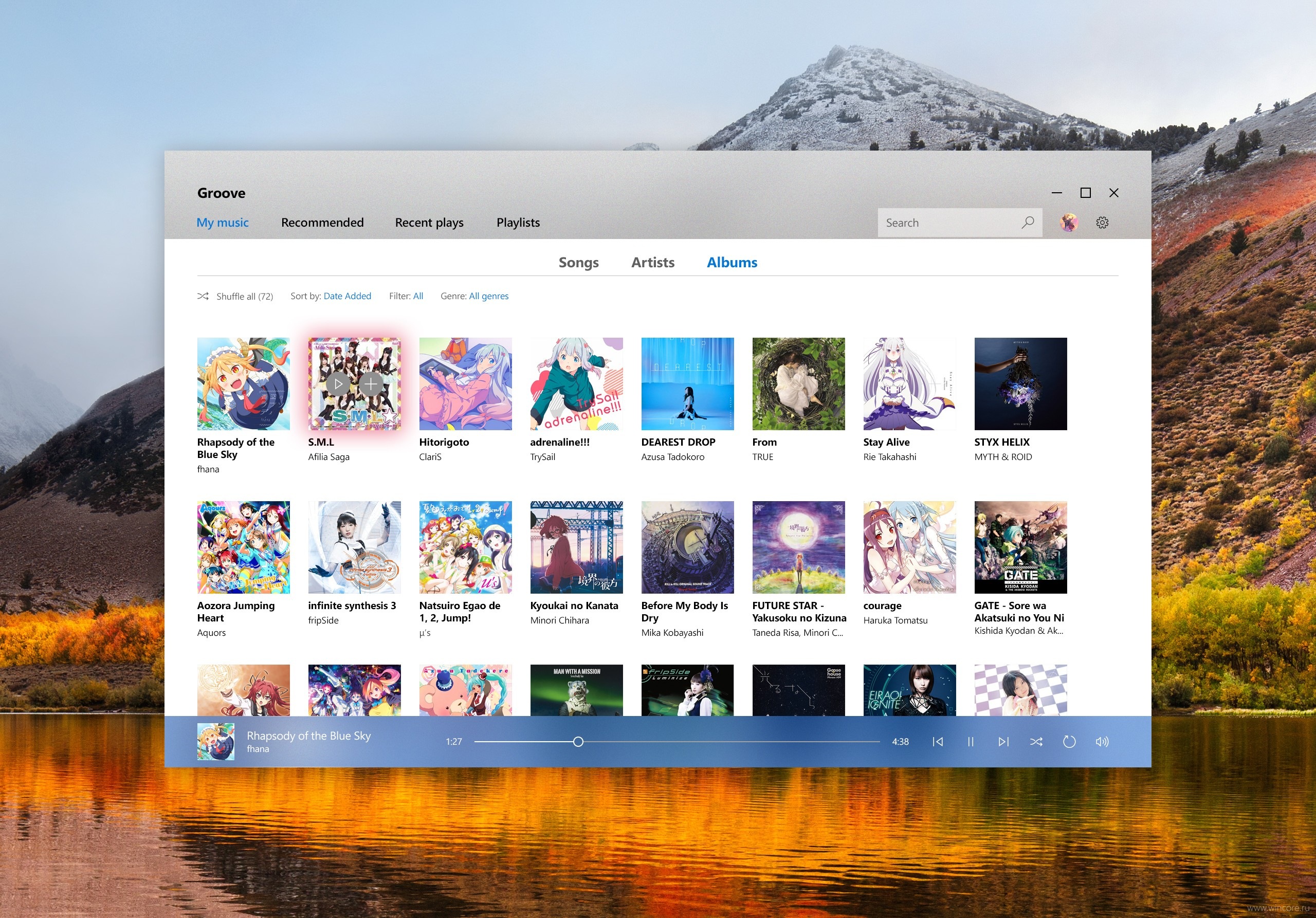Image resolution: width=1316 pixels, height=918 pixels.
Task: Click the fhana artist in player bar
Action: coord(258,749)
